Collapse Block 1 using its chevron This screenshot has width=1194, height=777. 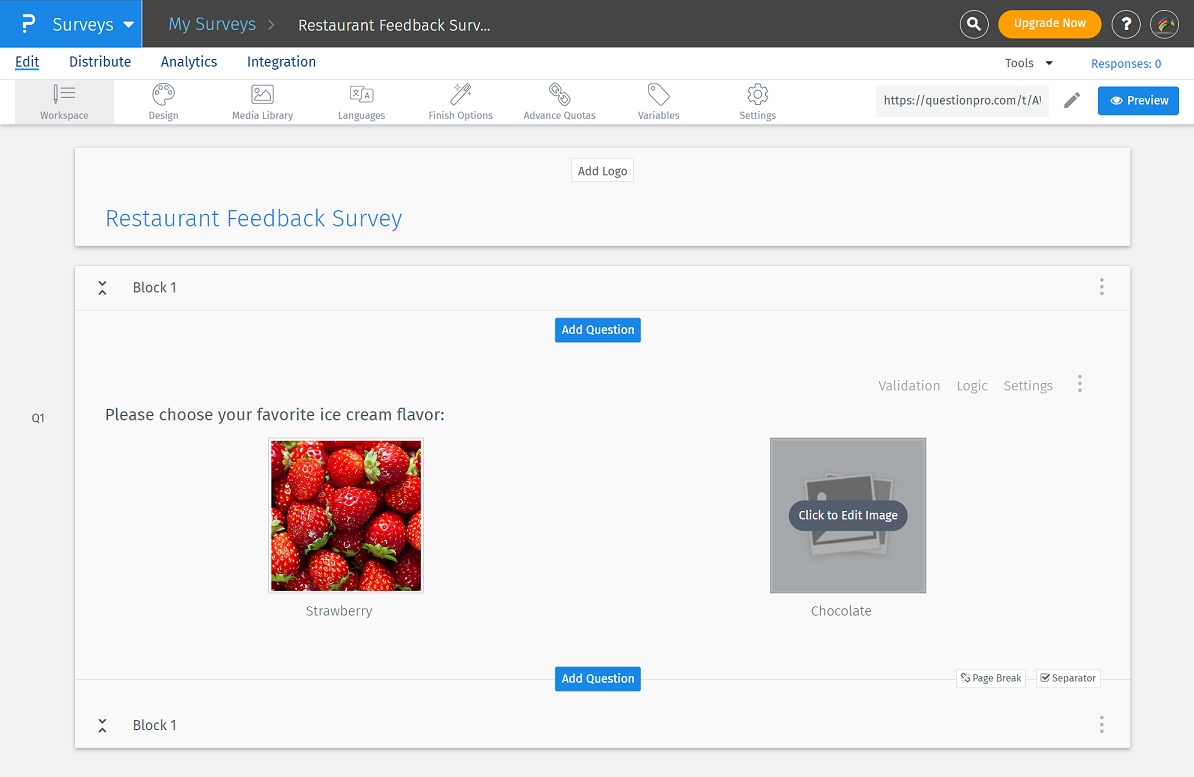[102, 287]
